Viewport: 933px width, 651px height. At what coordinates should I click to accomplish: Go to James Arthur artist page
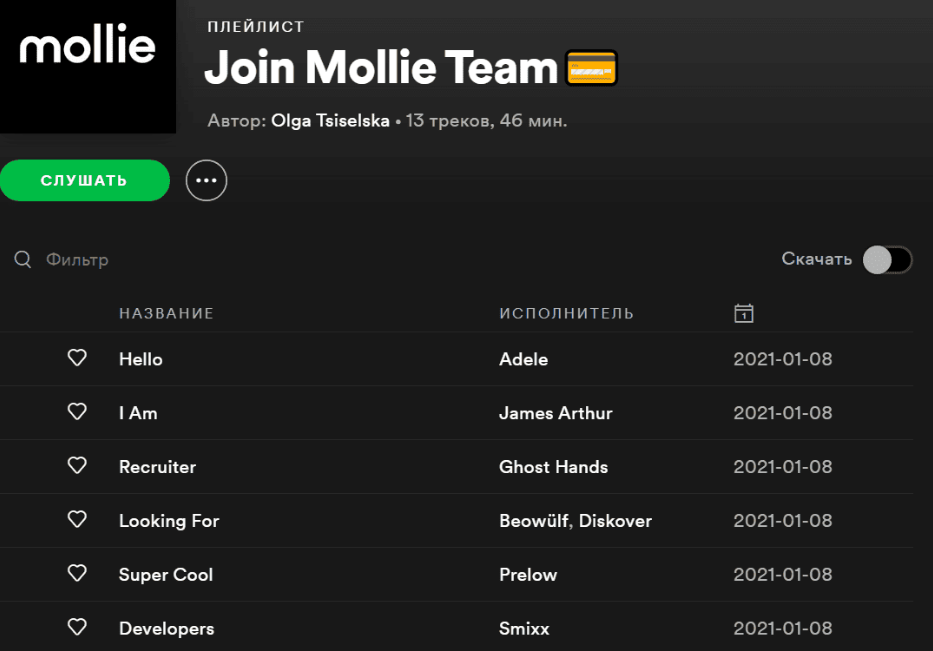click(x=555, y=413)
